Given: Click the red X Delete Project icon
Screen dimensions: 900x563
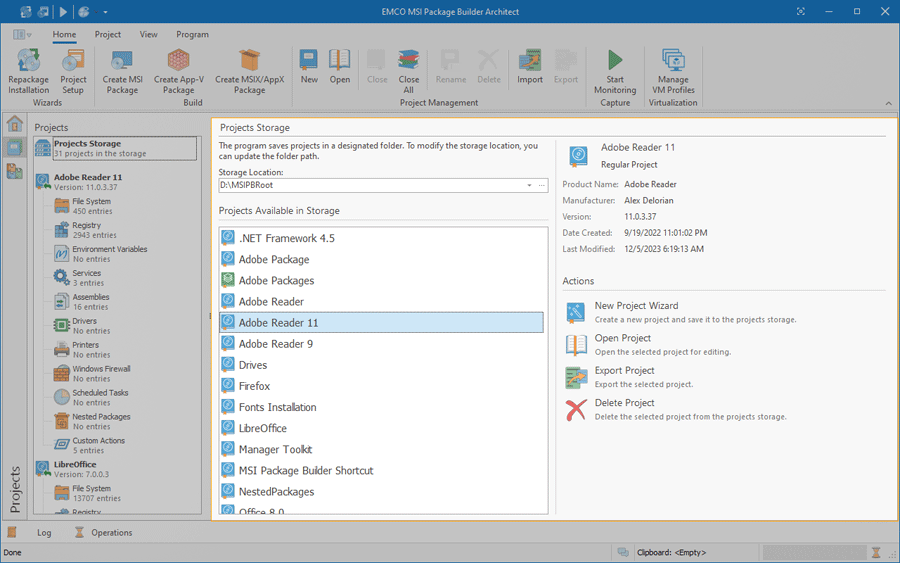Looking at the screenshot, I should point(576,410).
